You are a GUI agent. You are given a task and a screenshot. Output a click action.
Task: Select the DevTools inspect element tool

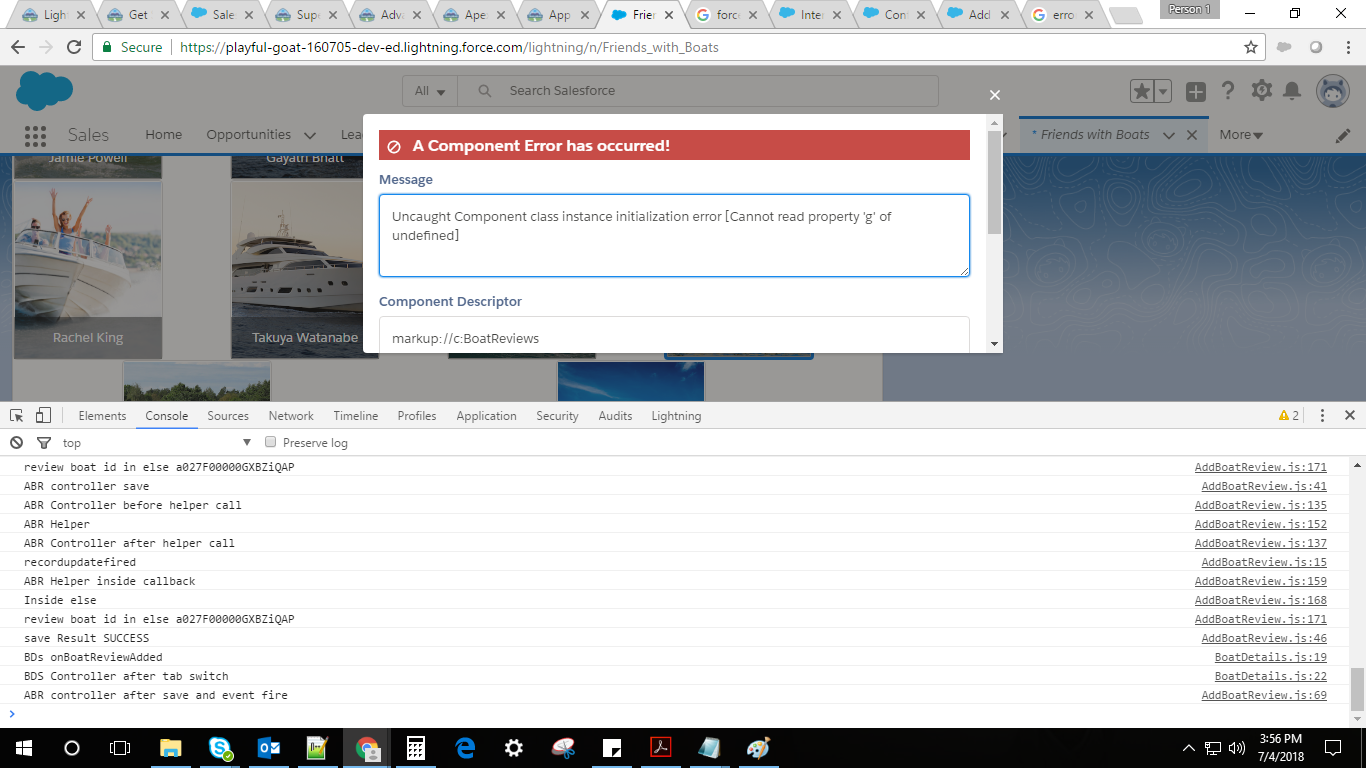point(17,415)
